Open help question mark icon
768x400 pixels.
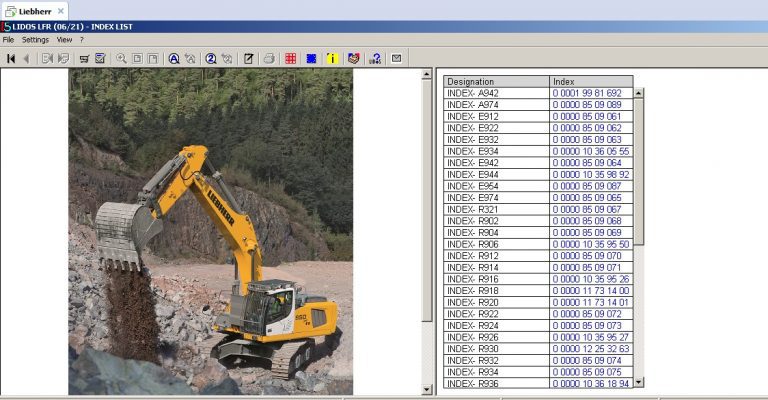point(375,59)
